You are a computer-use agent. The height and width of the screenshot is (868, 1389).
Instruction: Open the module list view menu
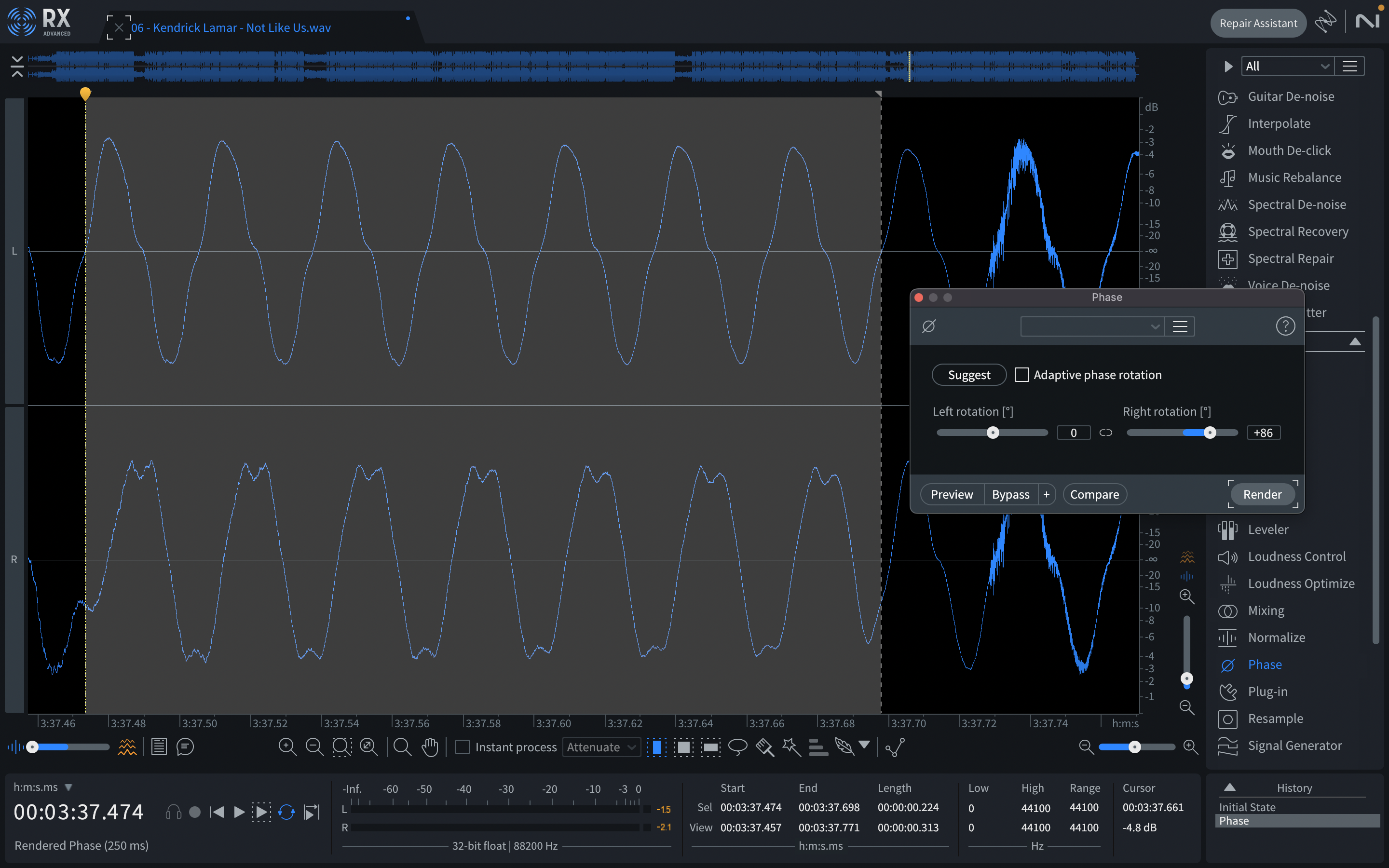pyautogui.click(x=1349, y=66)
